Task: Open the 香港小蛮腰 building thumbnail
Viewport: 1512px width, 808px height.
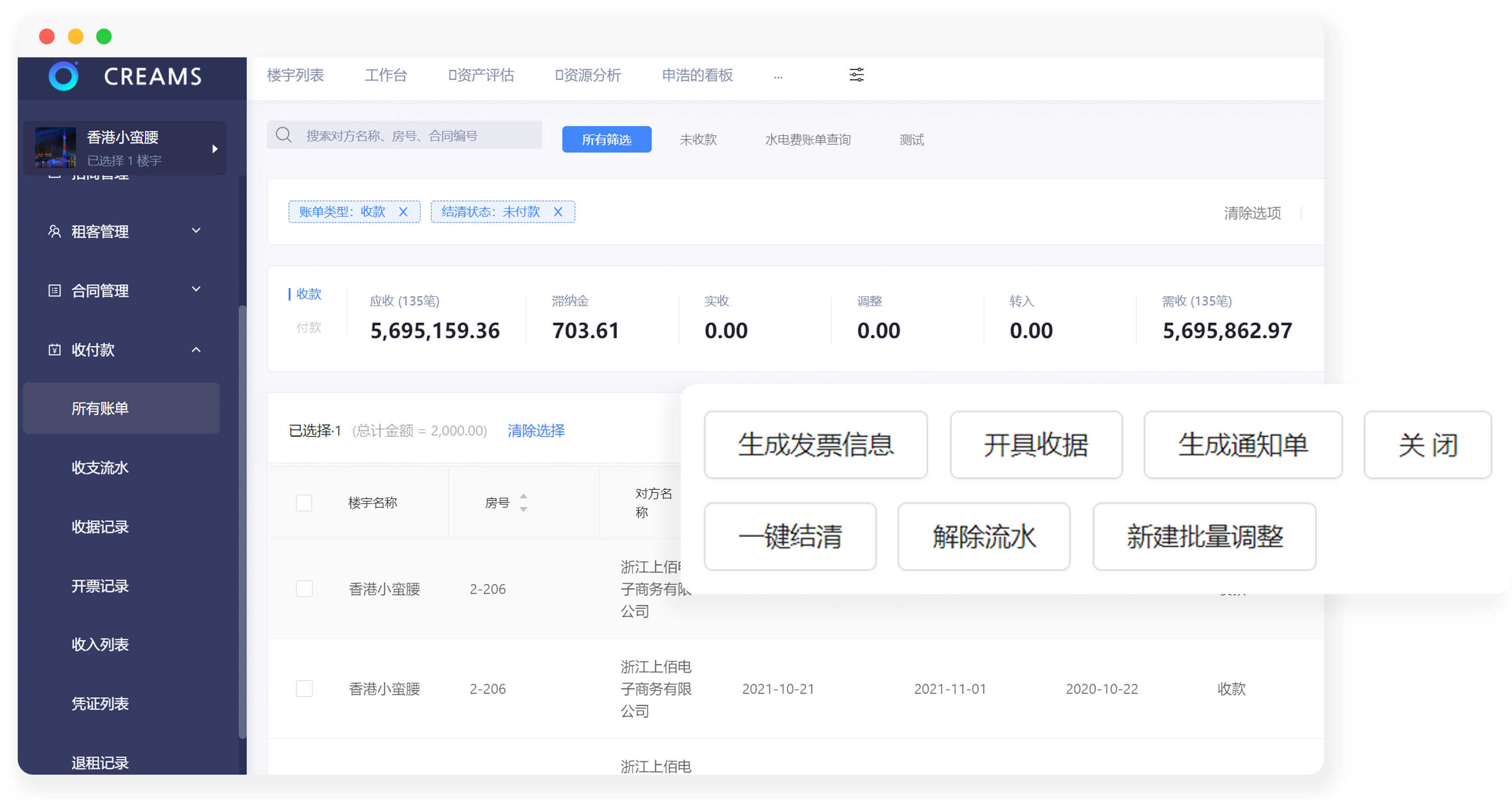Action: pos(55,147)
